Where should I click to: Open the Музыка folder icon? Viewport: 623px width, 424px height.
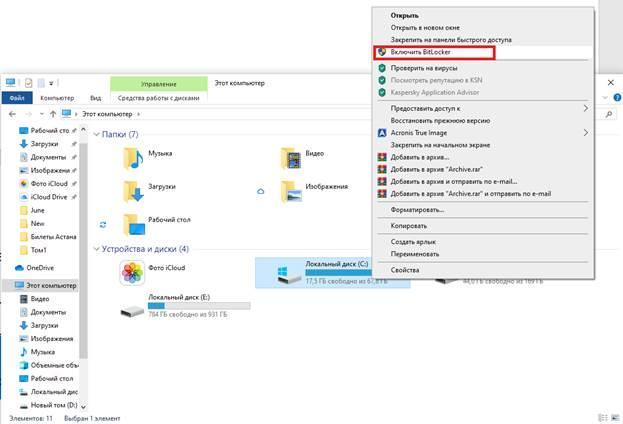coord(133,156)
